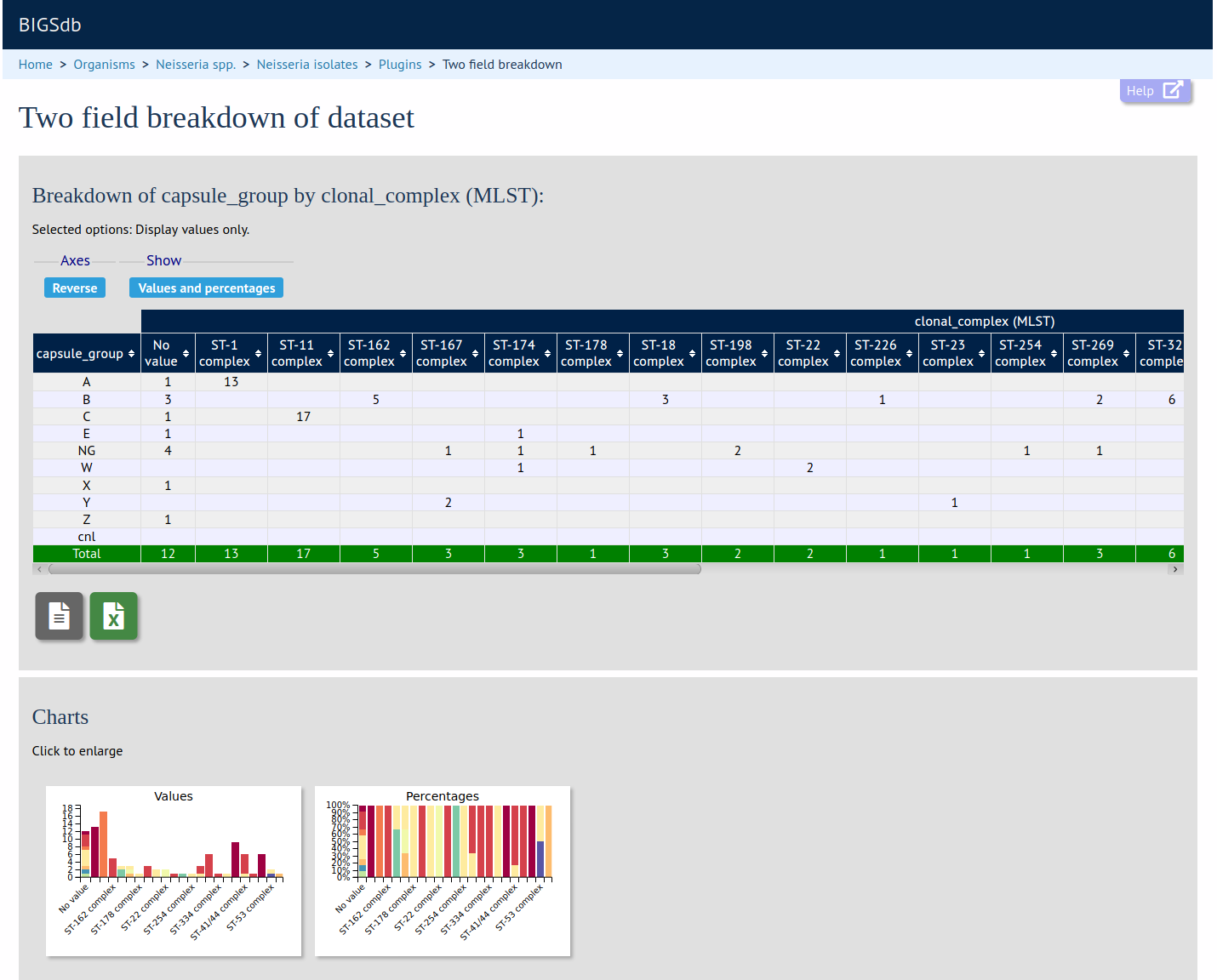This screenshot has height=980, width=1217.
Task: Click the table horizontal scrollbar thumb
Action: [x=374, y=569]
